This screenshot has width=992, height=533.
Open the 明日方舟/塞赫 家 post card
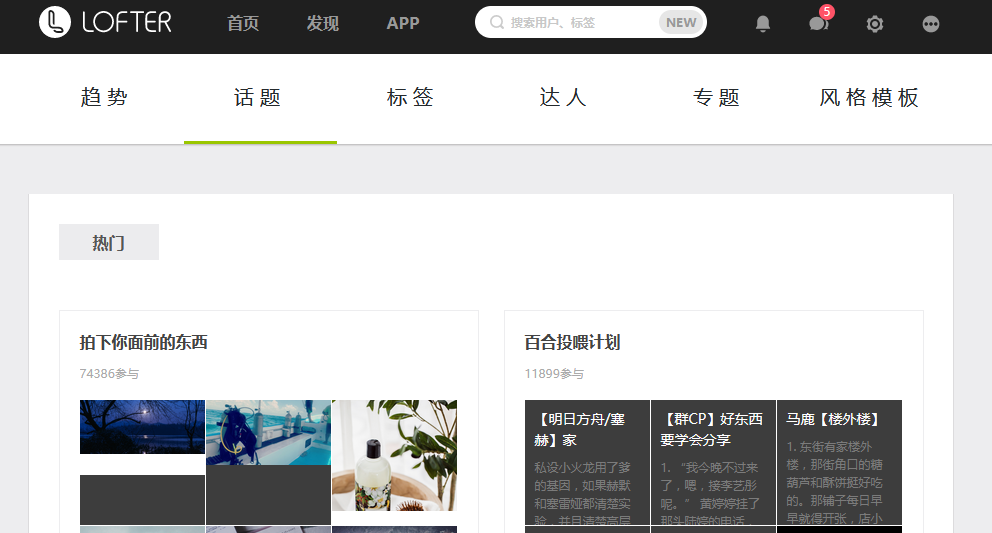coord(587,462)
